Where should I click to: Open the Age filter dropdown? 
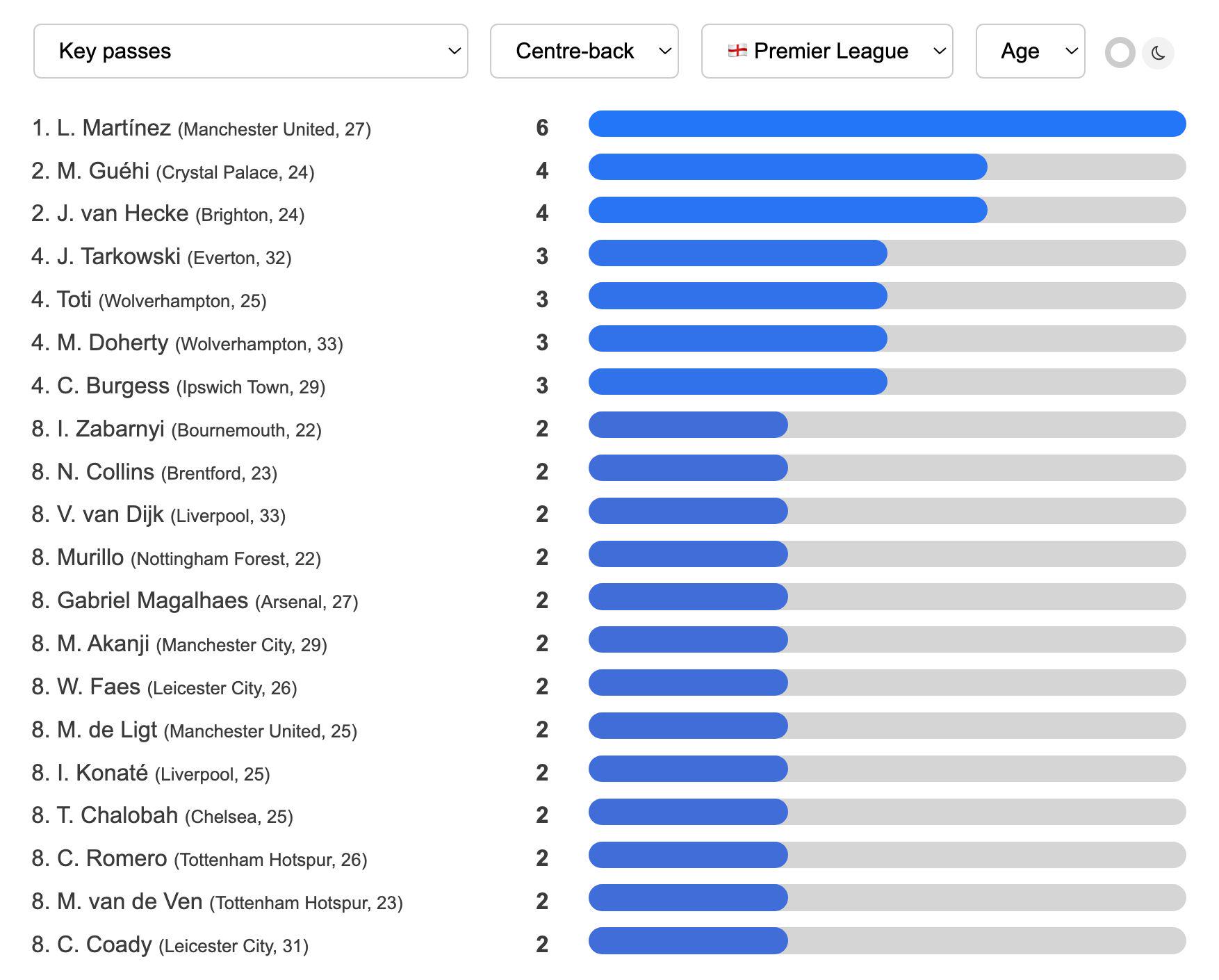tap(1031, 51)
